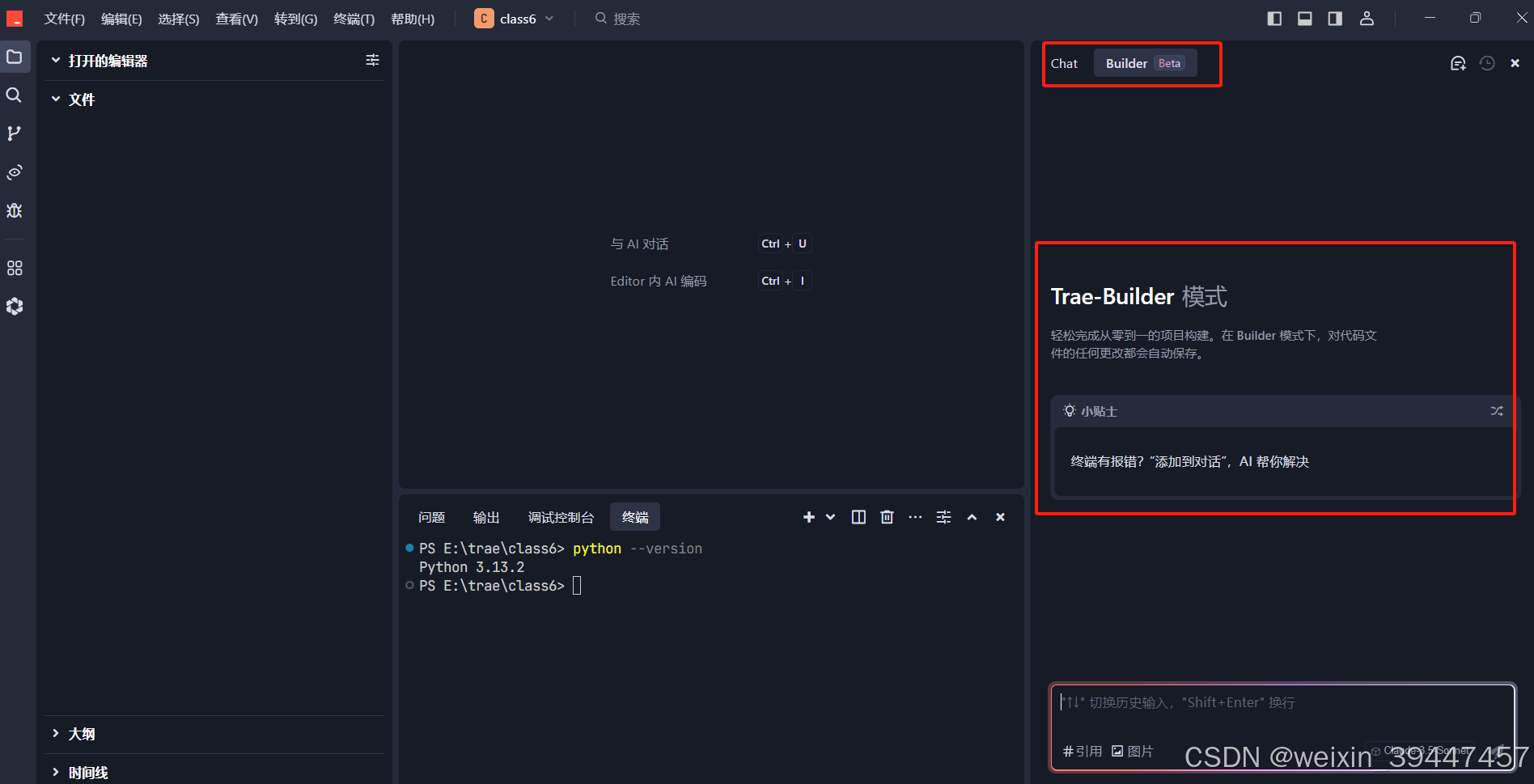
Task: Click the Ctrl + I inline coding hint
Action: [x=784, y=281]
